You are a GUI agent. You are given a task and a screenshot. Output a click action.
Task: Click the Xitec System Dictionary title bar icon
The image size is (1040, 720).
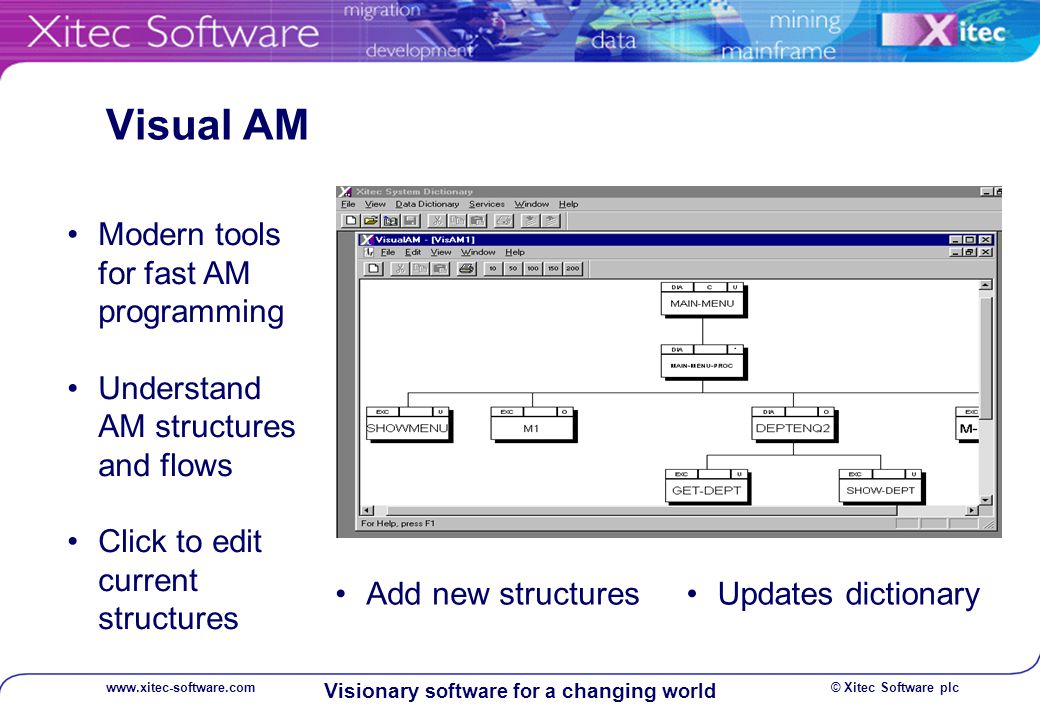[345, 192]
